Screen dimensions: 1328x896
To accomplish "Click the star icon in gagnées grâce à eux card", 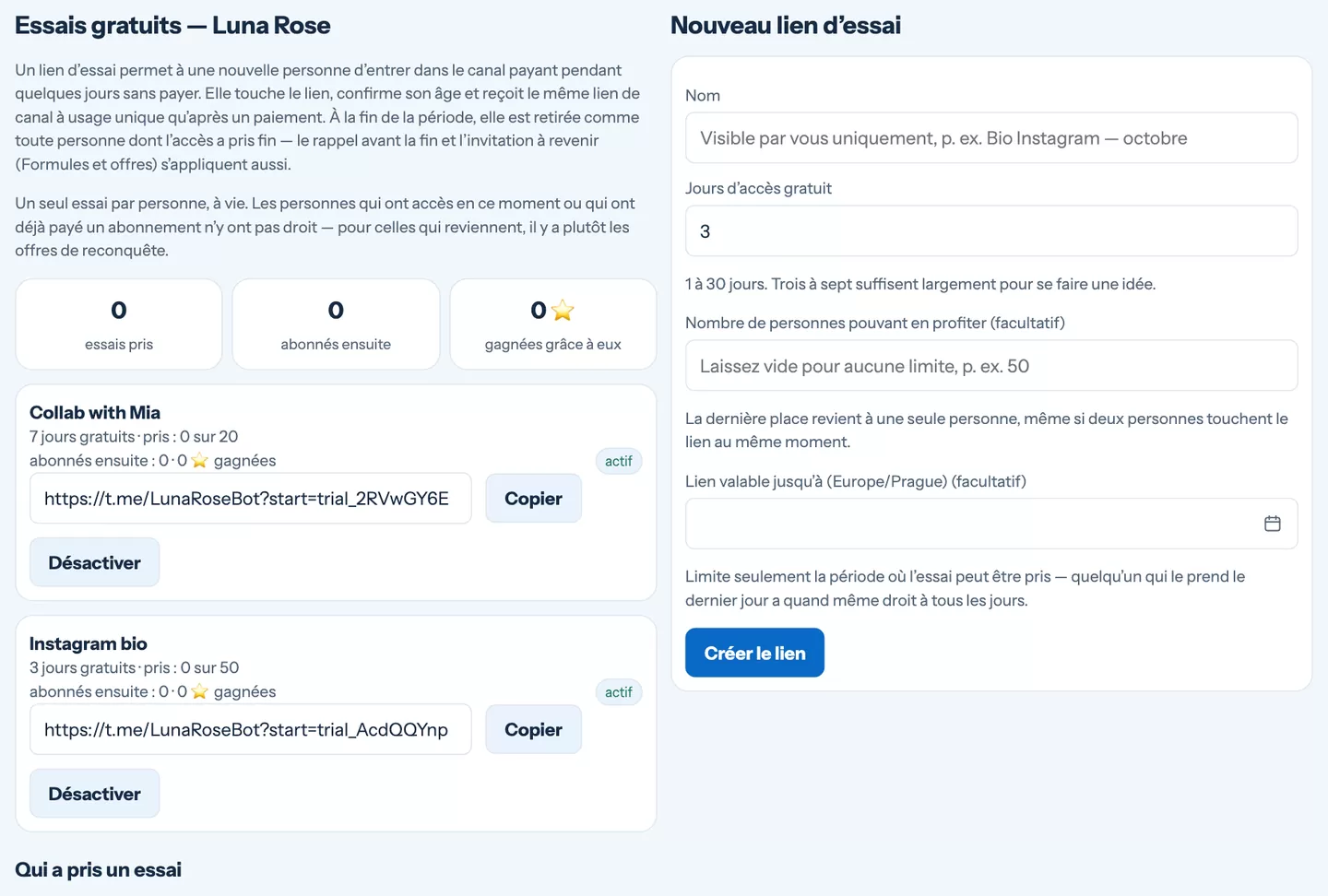I will [563, 311].
